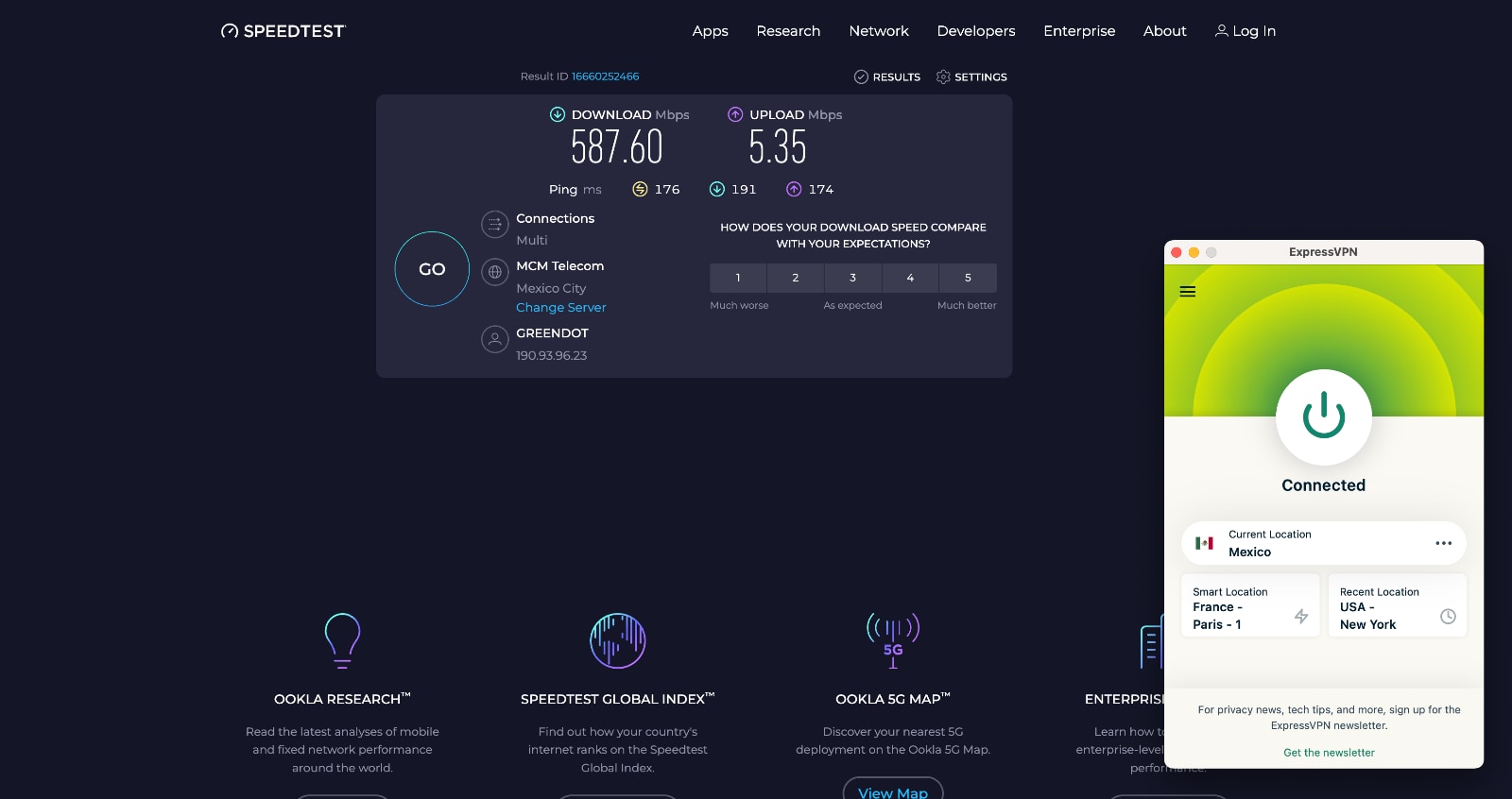
Task: Open ExpressVPN hamburger menu
Action: [1188, 292]
